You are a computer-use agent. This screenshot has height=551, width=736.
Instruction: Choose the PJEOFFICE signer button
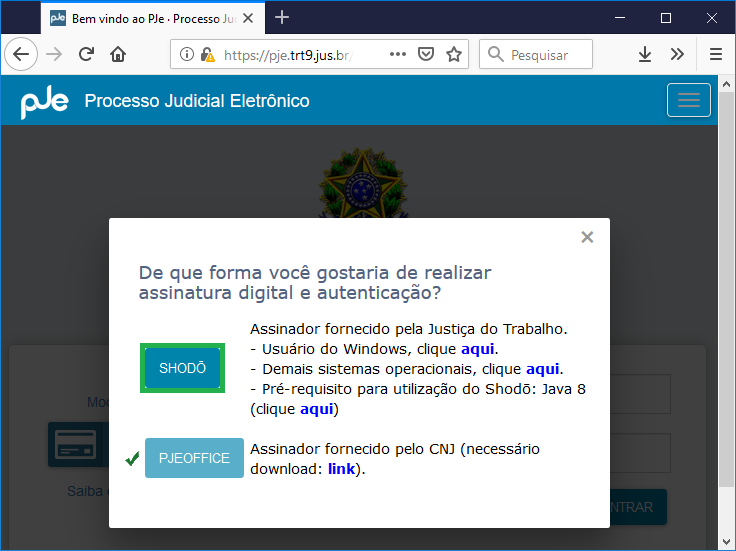pos(194,458)
